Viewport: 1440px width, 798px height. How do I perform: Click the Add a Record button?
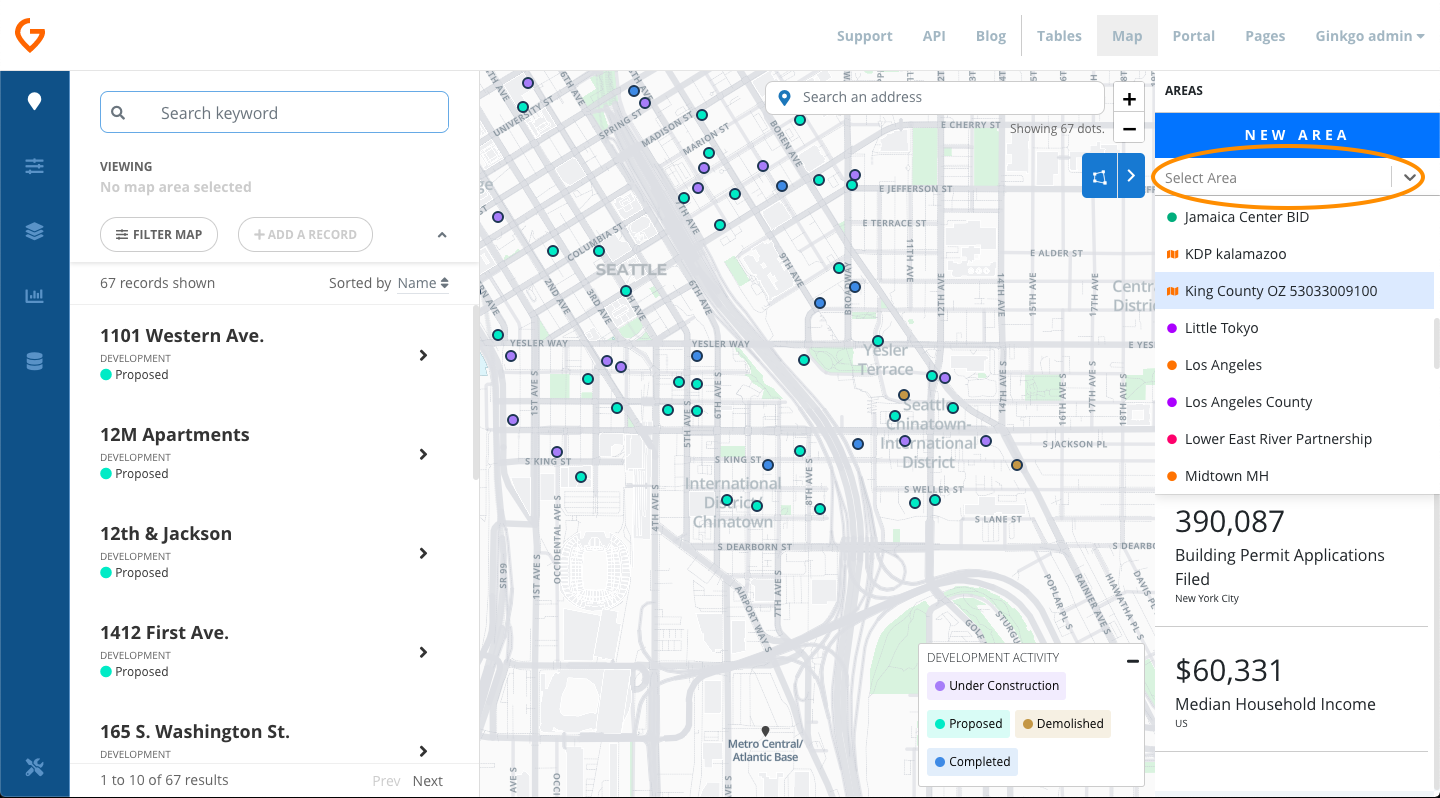coord(305,235)
